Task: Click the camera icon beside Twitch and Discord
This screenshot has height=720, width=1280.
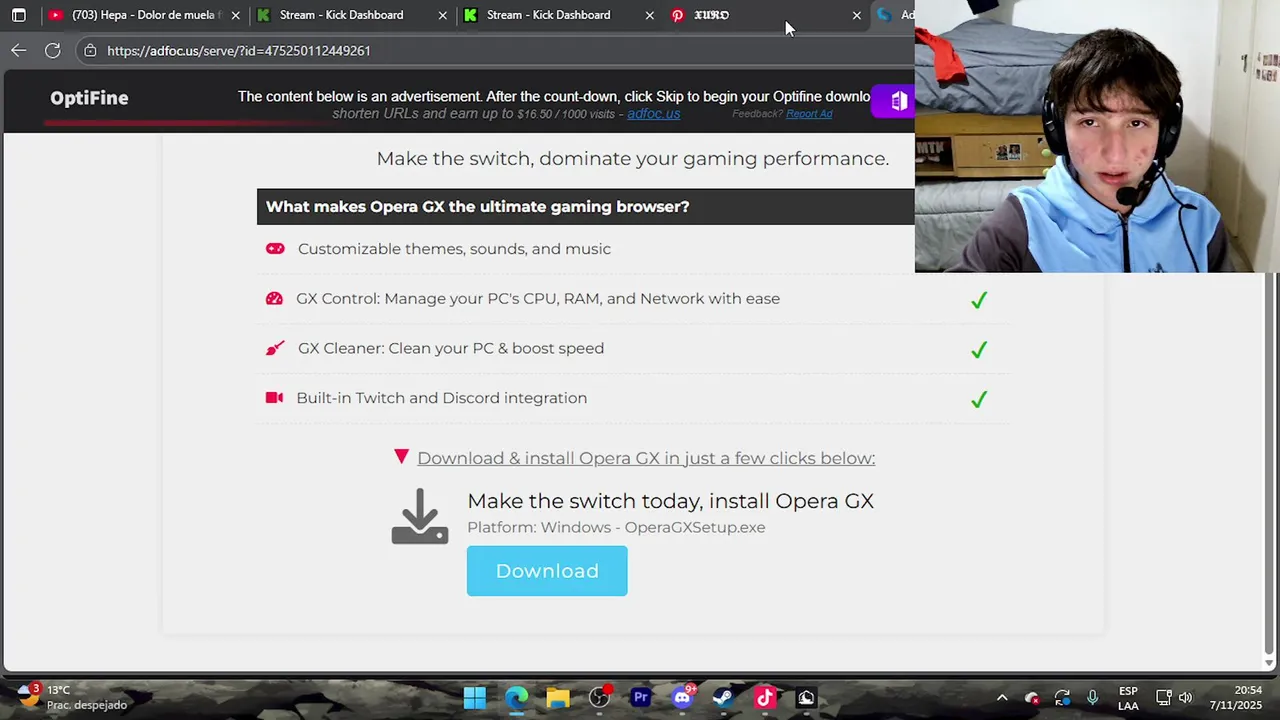Action: 274,398
